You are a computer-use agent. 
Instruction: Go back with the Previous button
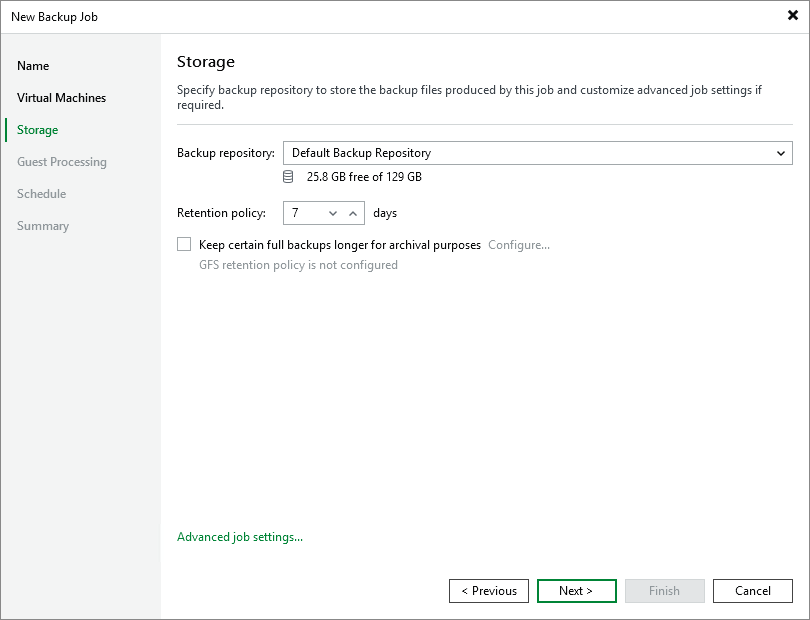coord(489,591)
